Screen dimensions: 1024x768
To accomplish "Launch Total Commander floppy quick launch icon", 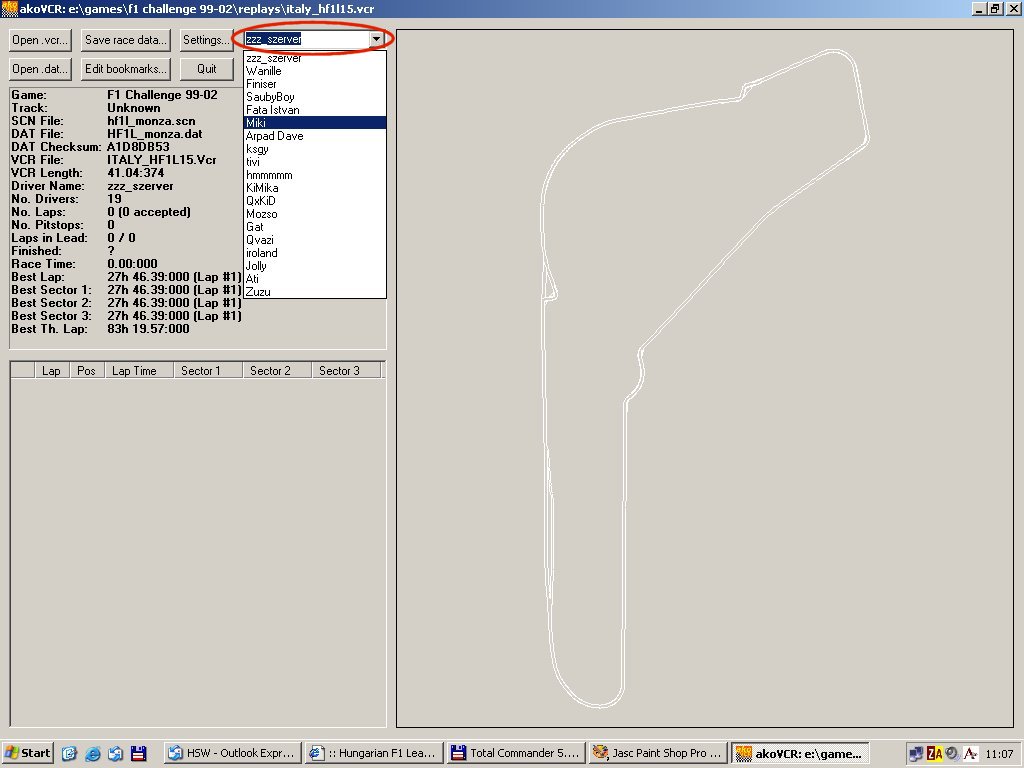I will coord(138,753).
